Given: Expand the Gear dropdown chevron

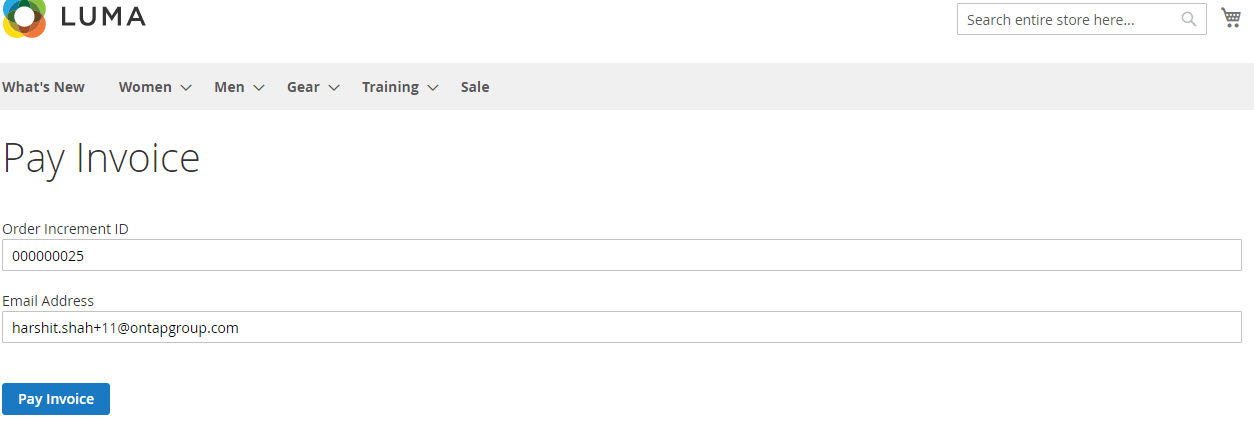Looking at the screenshot, I should [x=334, y=88].
